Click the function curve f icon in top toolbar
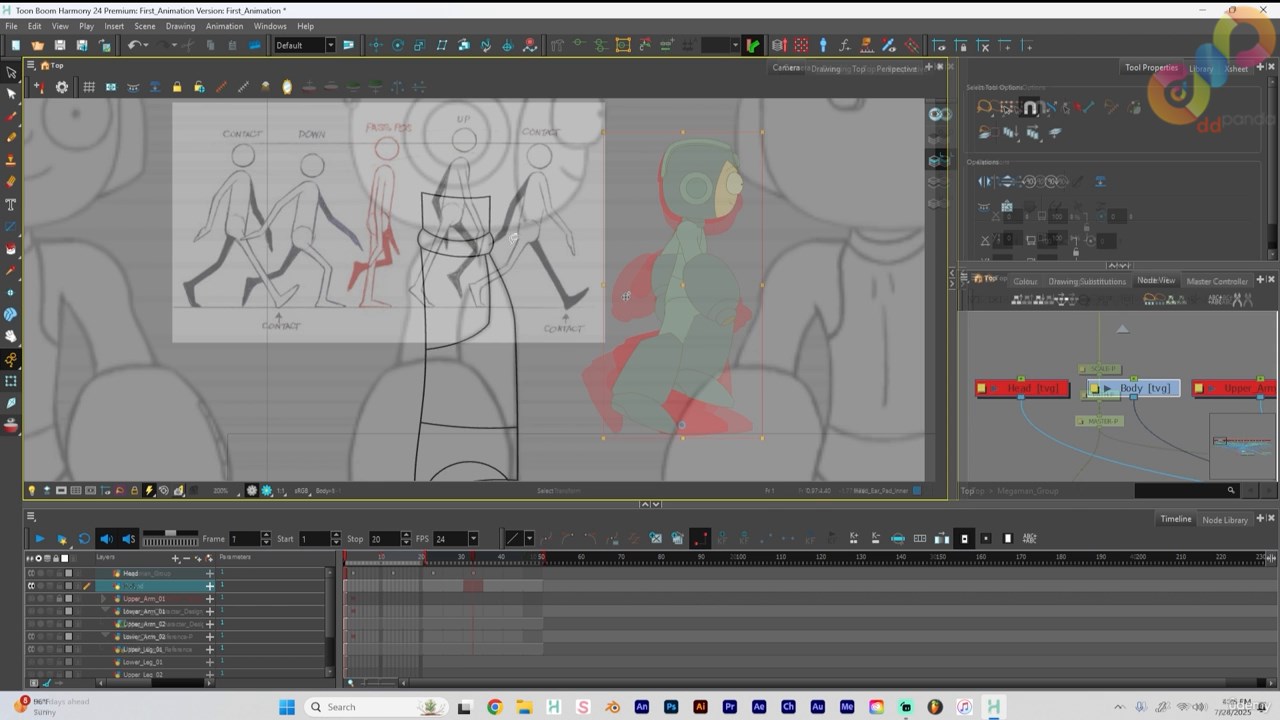The height and width of the screenshot is (720, 1280). [844, 45]
